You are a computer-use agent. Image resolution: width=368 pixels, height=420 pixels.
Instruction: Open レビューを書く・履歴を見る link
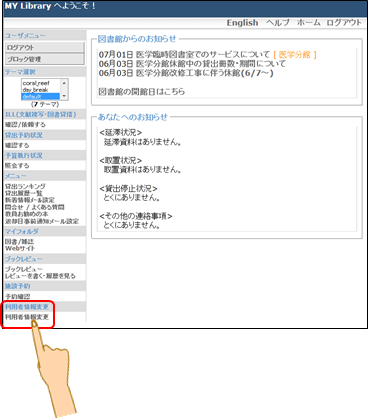click(40, 276)
